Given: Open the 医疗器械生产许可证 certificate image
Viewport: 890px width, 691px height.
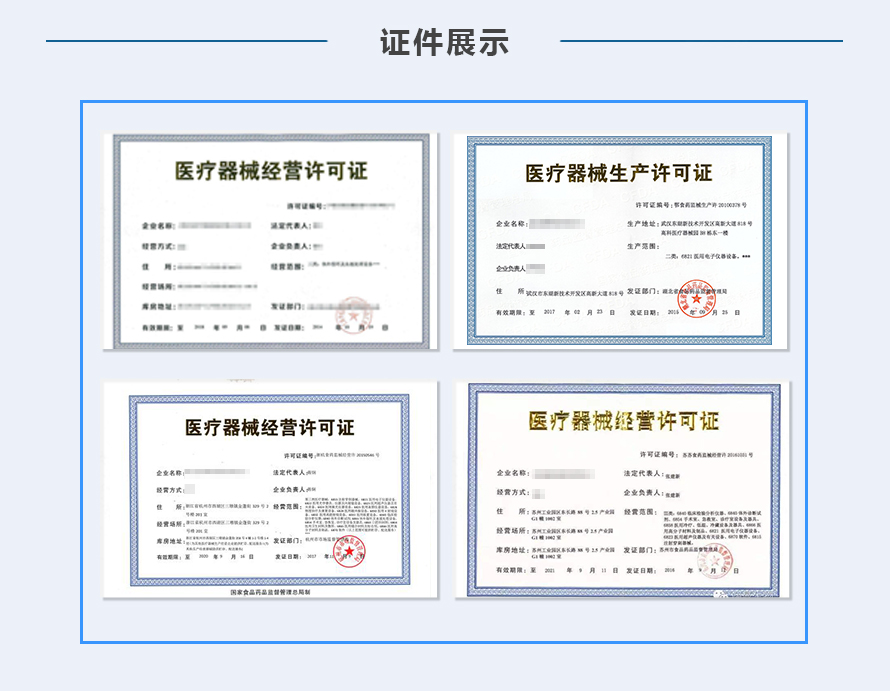Looking at the screenshot, I should point(619,240).
